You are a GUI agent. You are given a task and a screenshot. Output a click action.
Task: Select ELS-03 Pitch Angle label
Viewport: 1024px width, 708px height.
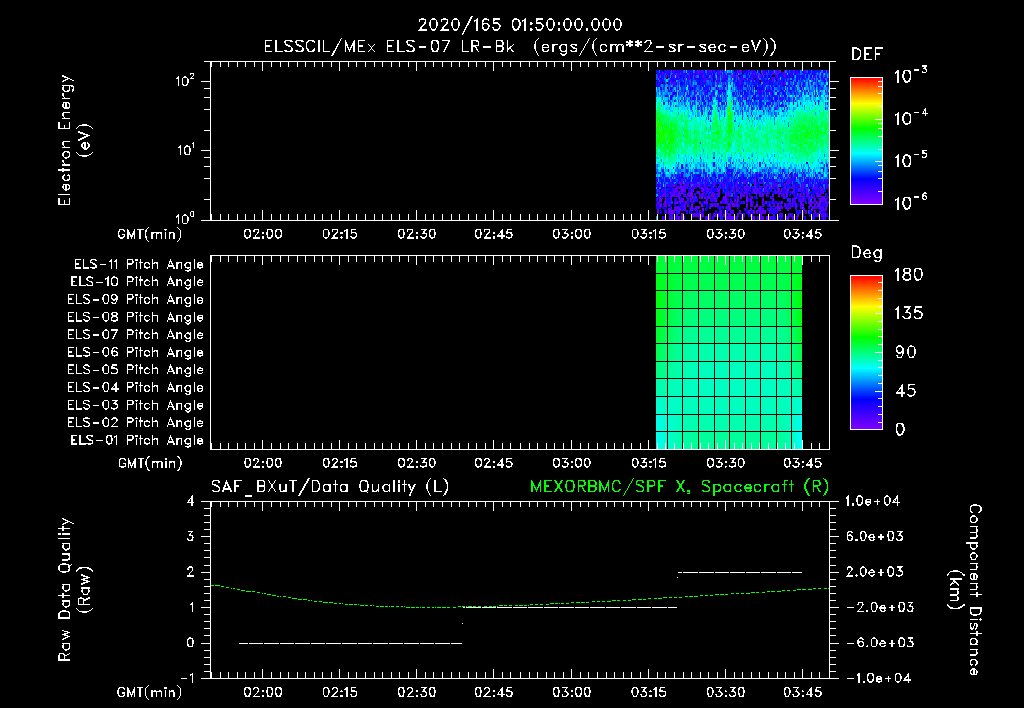135,406
